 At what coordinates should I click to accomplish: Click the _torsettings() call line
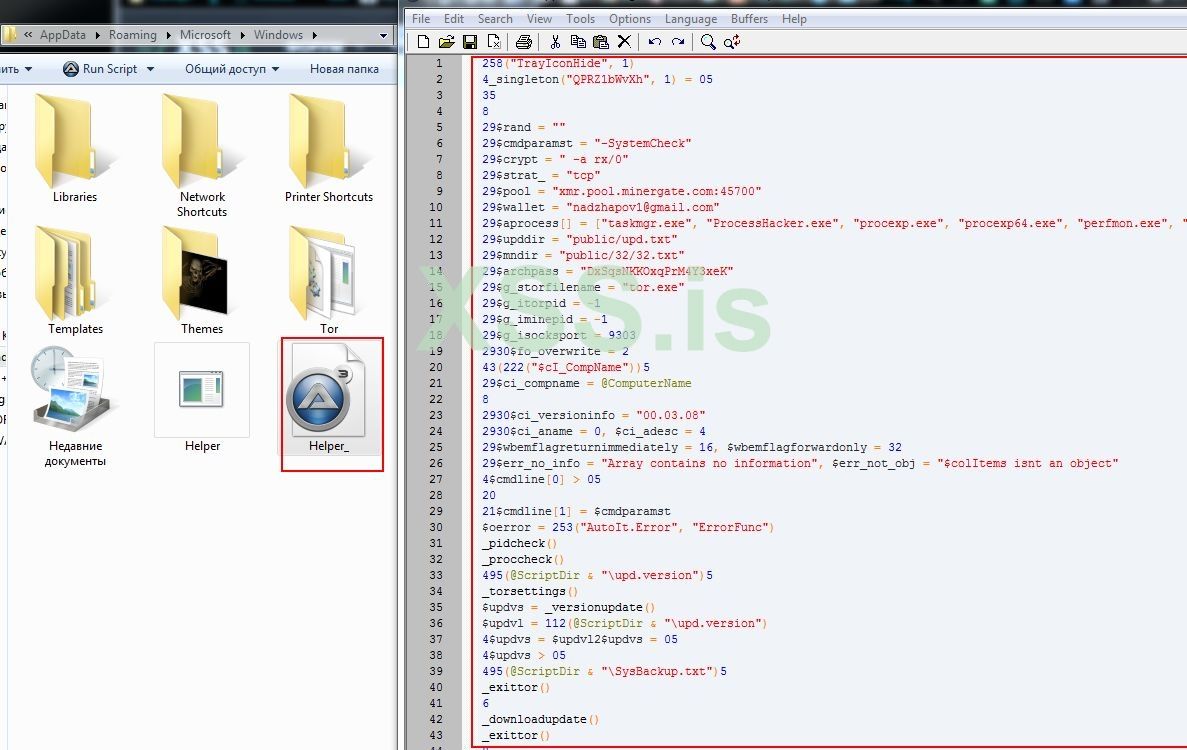[530, 592]
